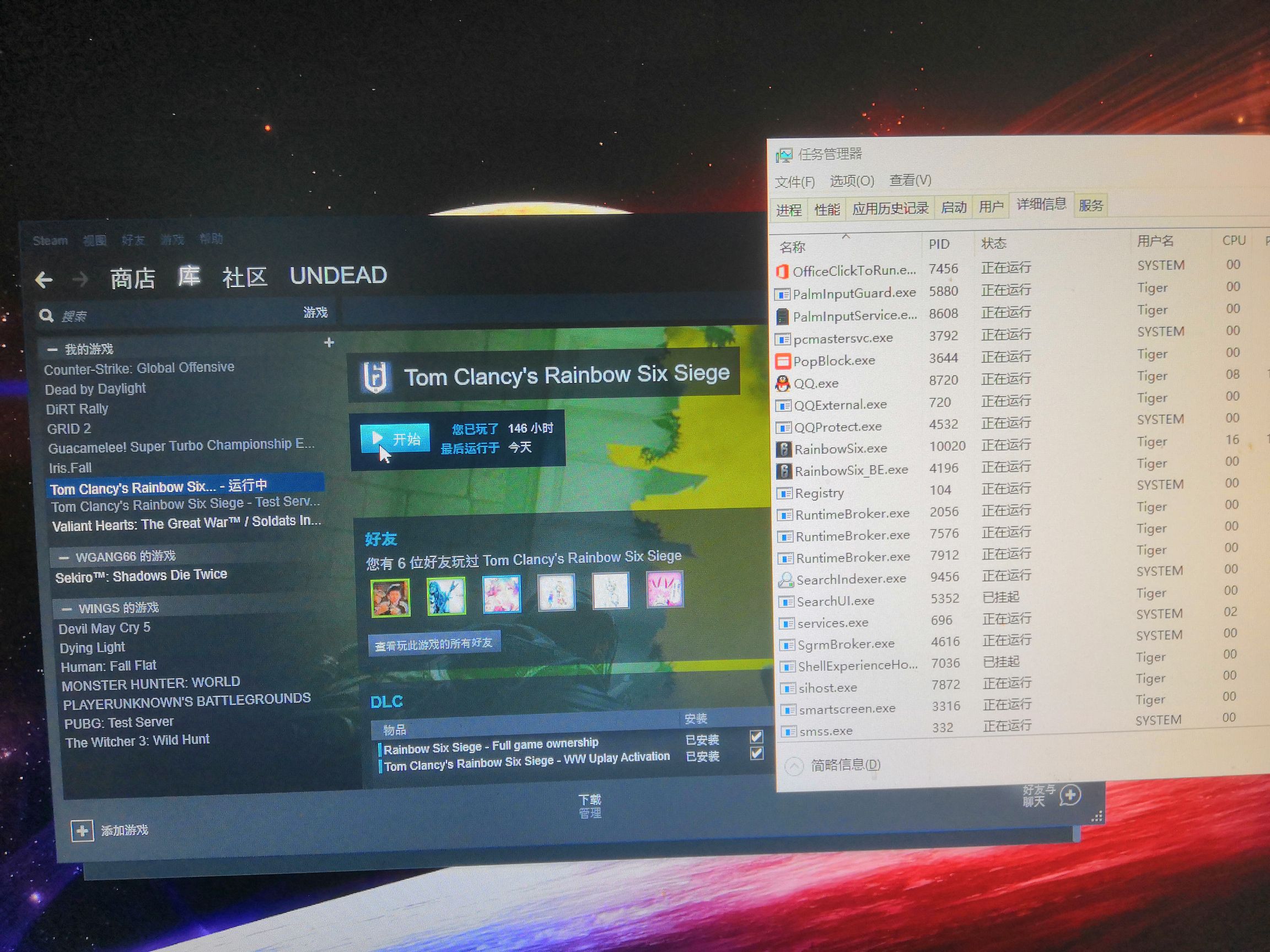Open the 文件(F) menu in Task Manager
1270x952 pixels.
pyautogui.click(x=795, y=182)
